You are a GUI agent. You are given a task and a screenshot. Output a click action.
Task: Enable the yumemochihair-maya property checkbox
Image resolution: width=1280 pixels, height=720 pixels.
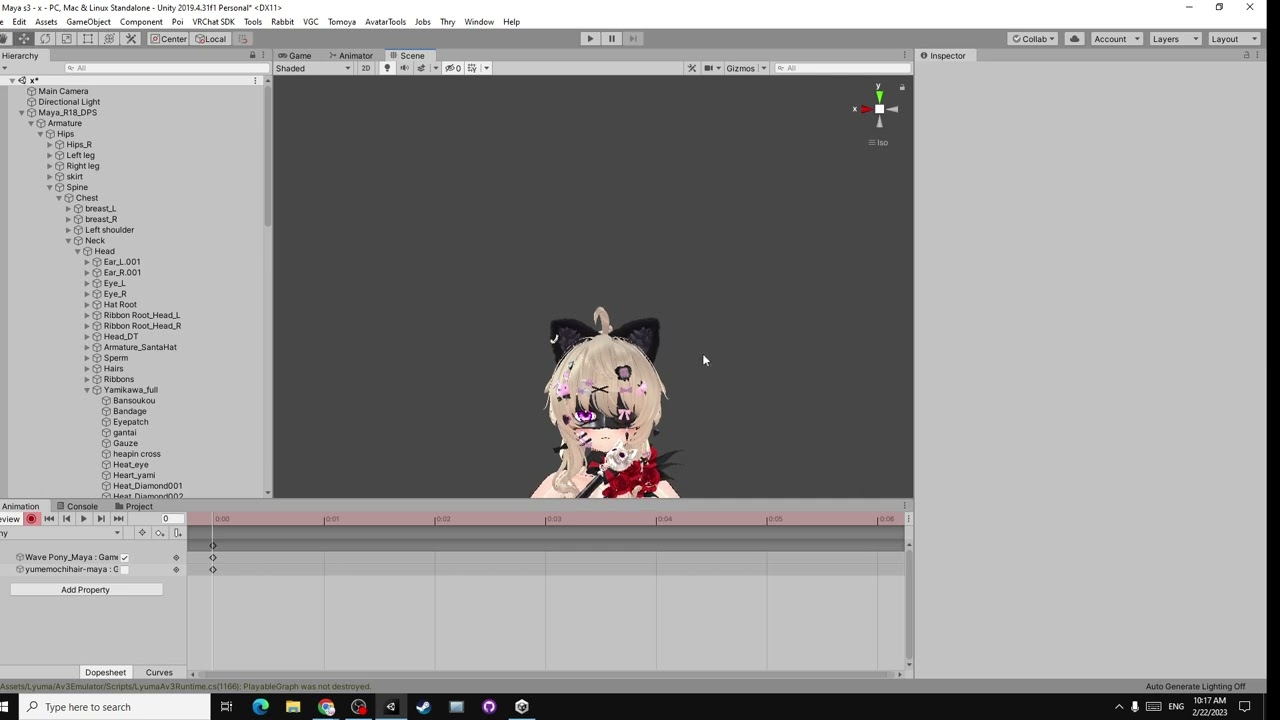pyautogui.click(x=124, y=569)
